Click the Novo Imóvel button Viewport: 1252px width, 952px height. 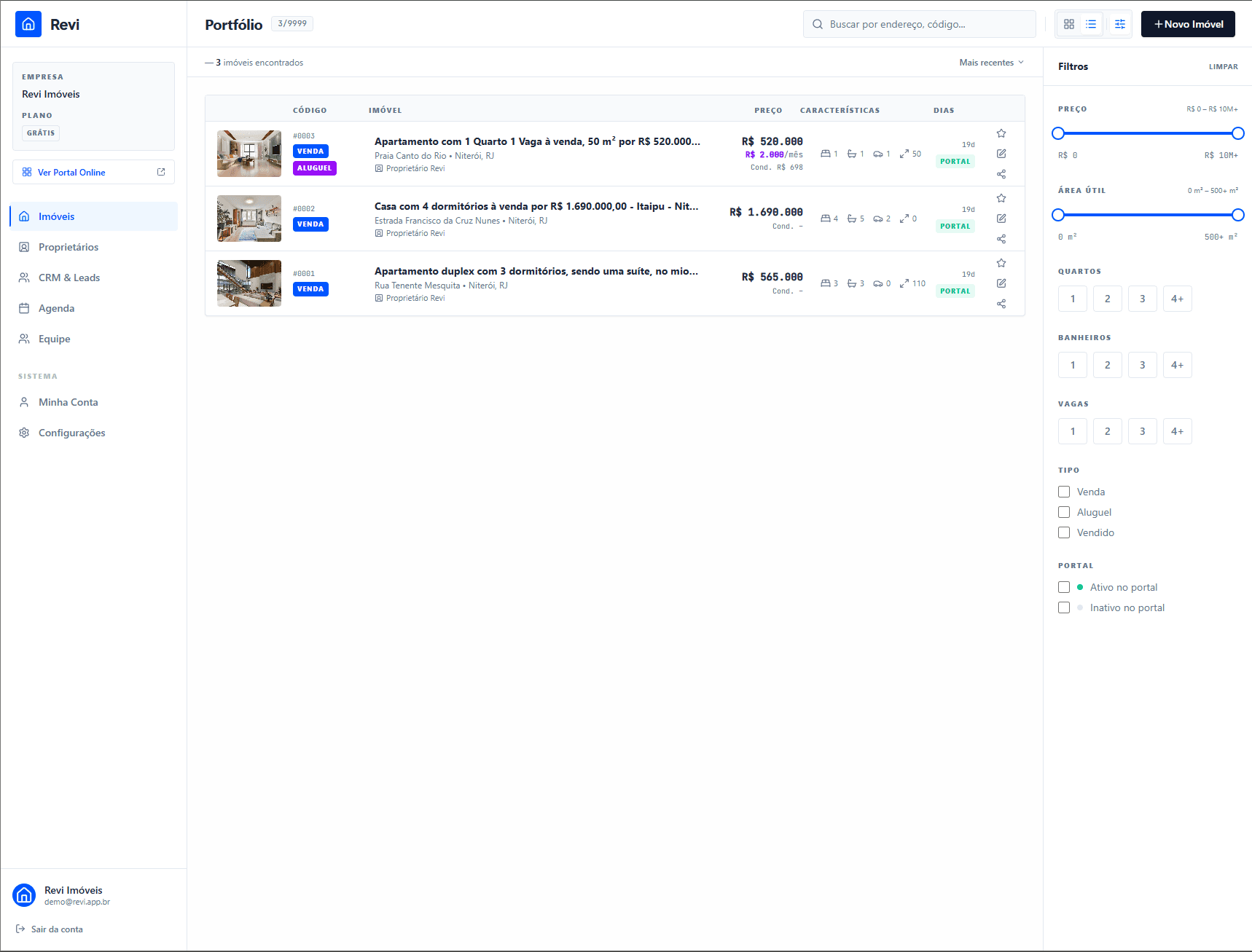click(x=1187, y=23)
